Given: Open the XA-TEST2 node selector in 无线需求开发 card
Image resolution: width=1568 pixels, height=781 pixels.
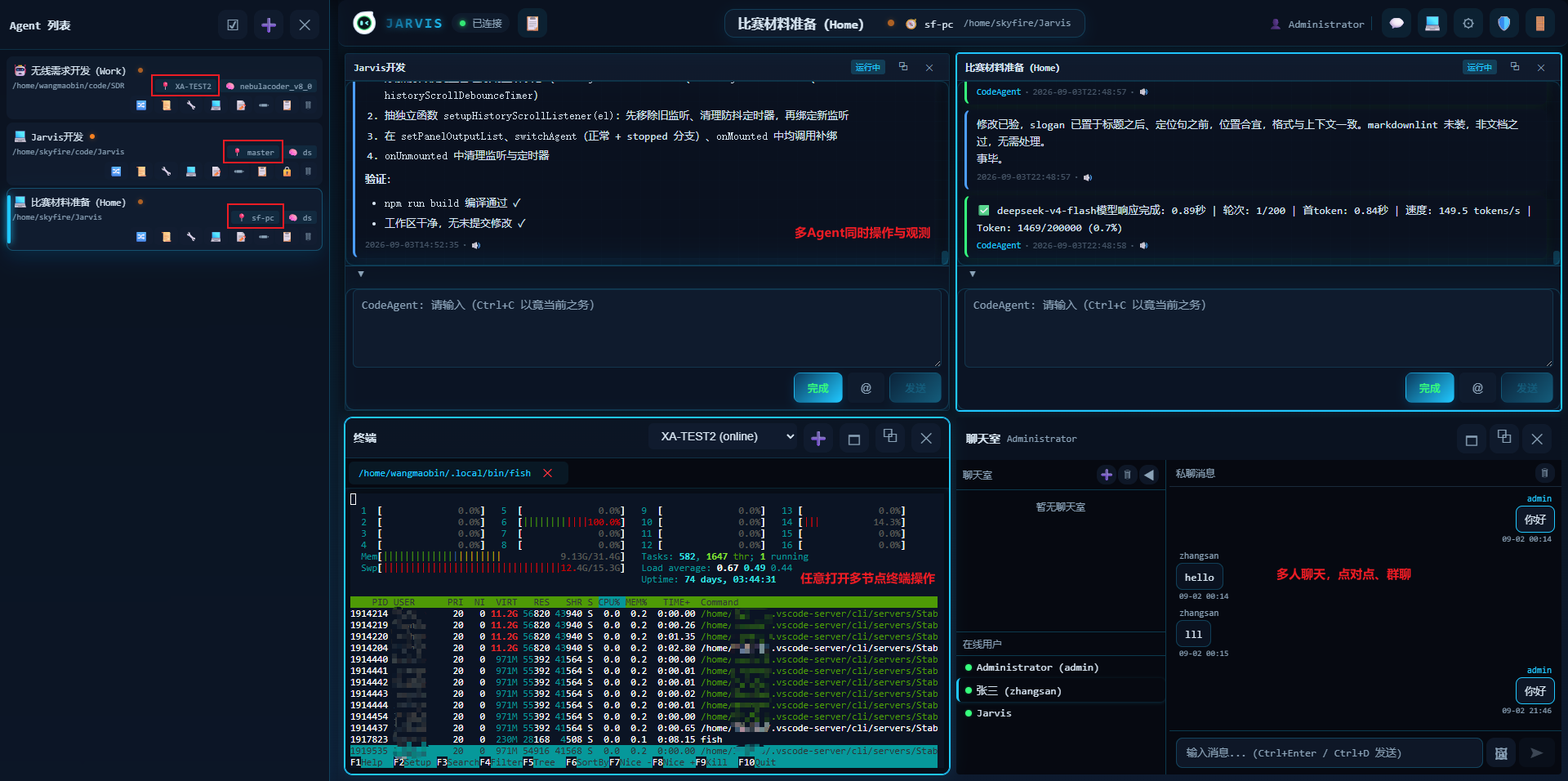Looking at the screenshot, I should coord(185,86).
